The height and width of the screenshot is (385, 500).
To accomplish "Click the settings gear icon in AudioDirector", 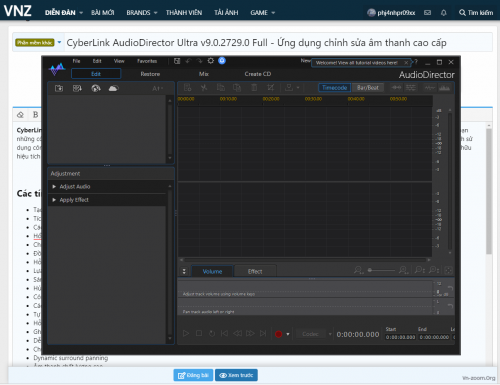I will pyautogui.click(x=211, y=61).
